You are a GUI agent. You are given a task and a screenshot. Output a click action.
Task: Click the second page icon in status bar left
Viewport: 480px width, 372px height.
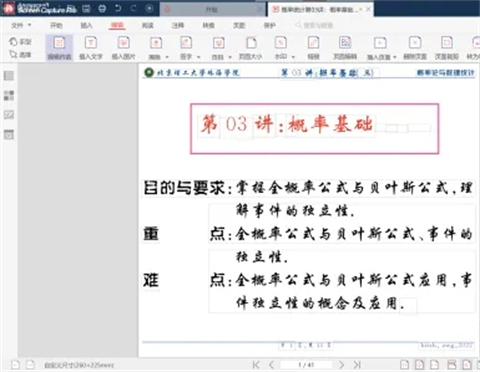coord(30,365)
